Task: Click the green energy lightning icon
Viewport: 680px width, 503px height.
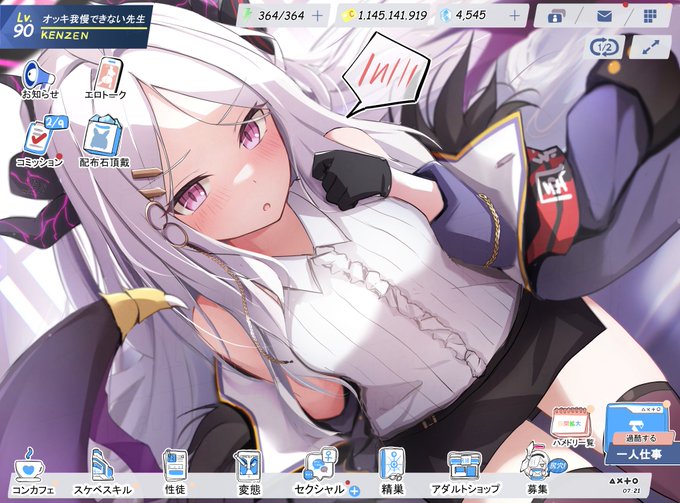Action: click(247, 16)
